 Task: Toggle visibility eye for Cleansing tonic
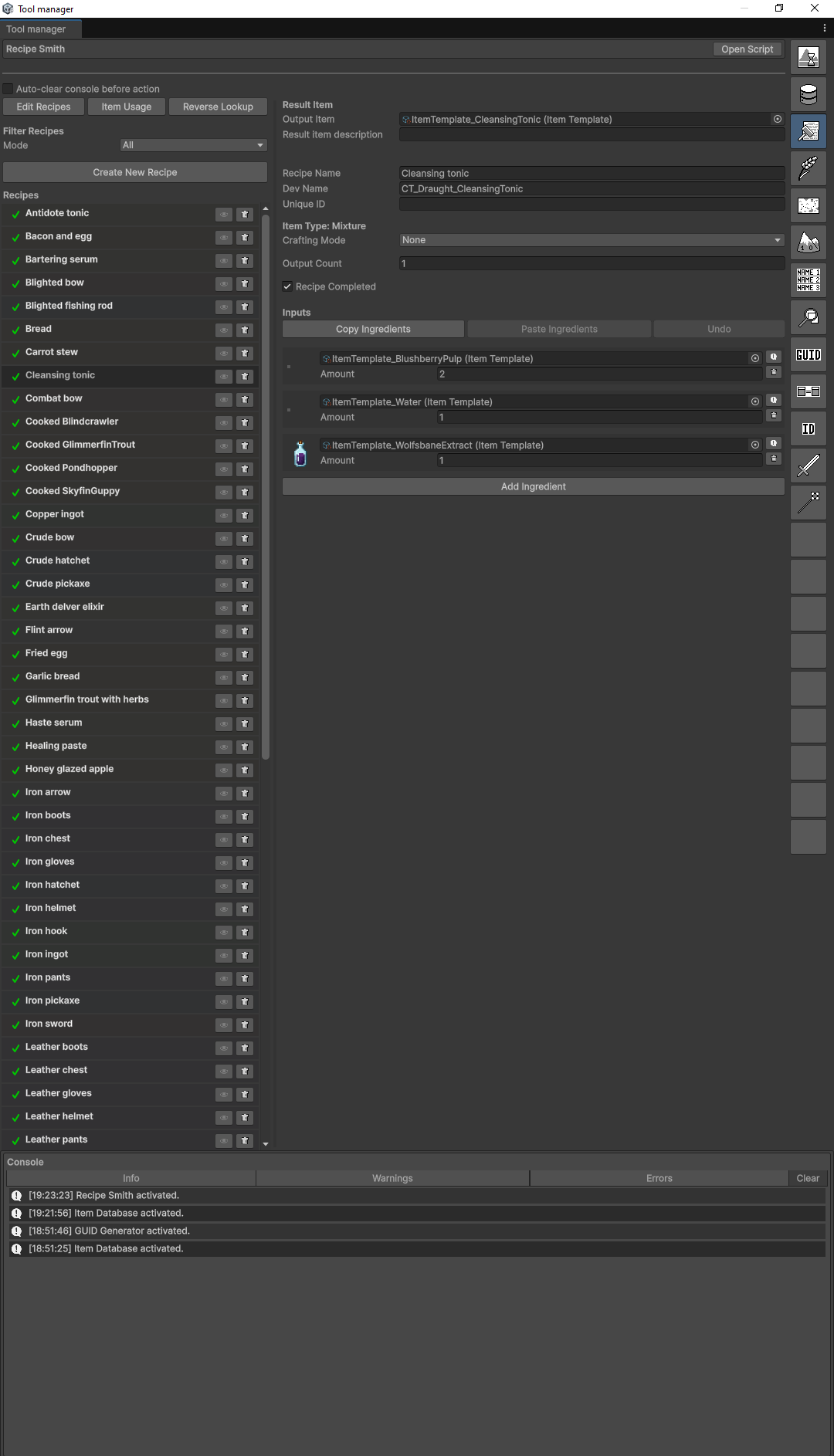click(x=224, y=377)
